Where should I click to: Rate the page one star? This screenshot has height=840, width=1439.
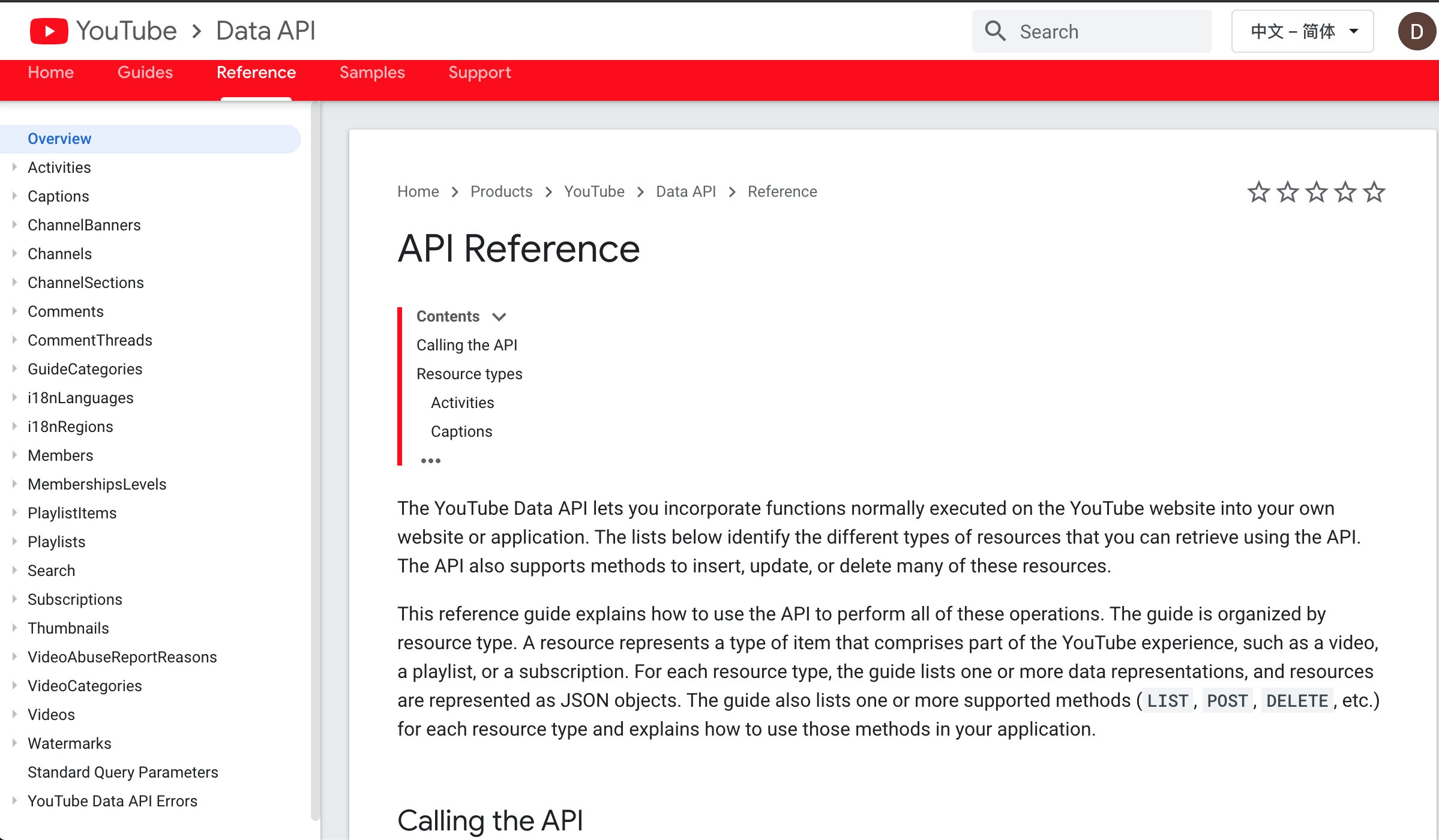pos(1258,192)
